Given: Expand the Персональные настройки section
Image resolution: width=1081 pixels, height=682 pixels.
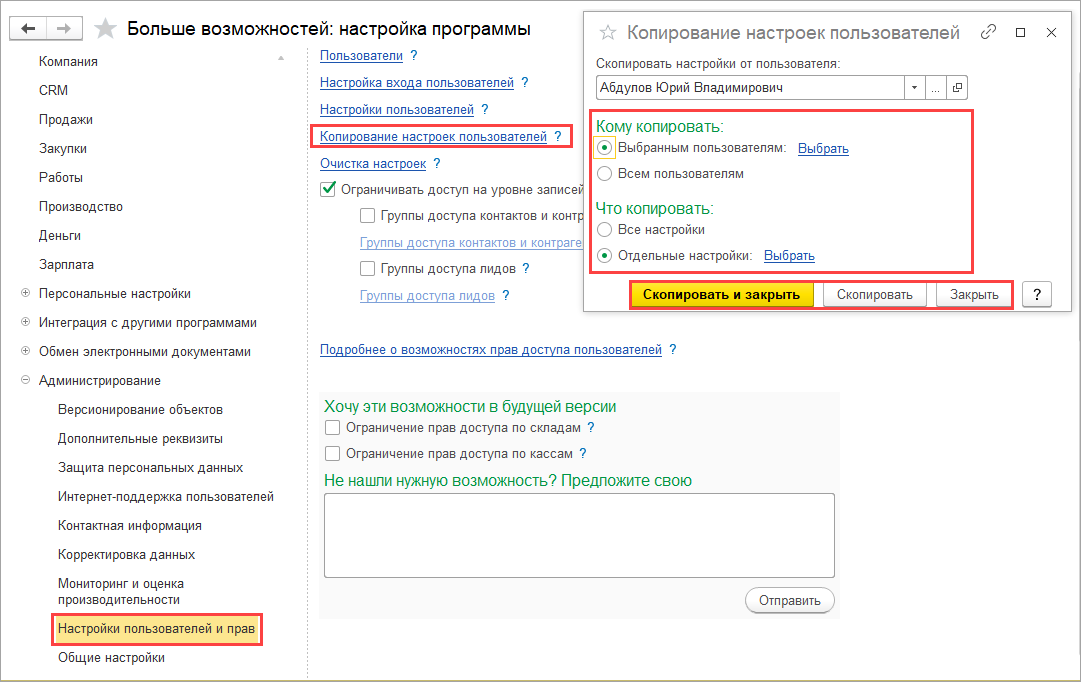Looking at the screenshot, I should pos(25,294).
